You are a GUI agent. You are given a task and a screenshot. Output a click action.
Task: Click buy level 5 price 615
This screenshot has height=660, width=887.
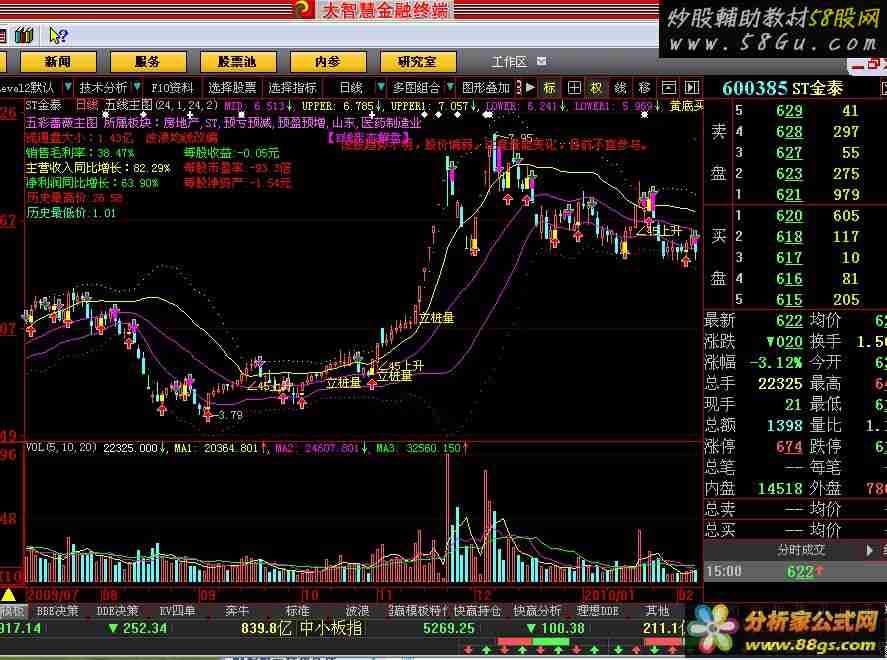pyautogui.click(x=789, y=300)
